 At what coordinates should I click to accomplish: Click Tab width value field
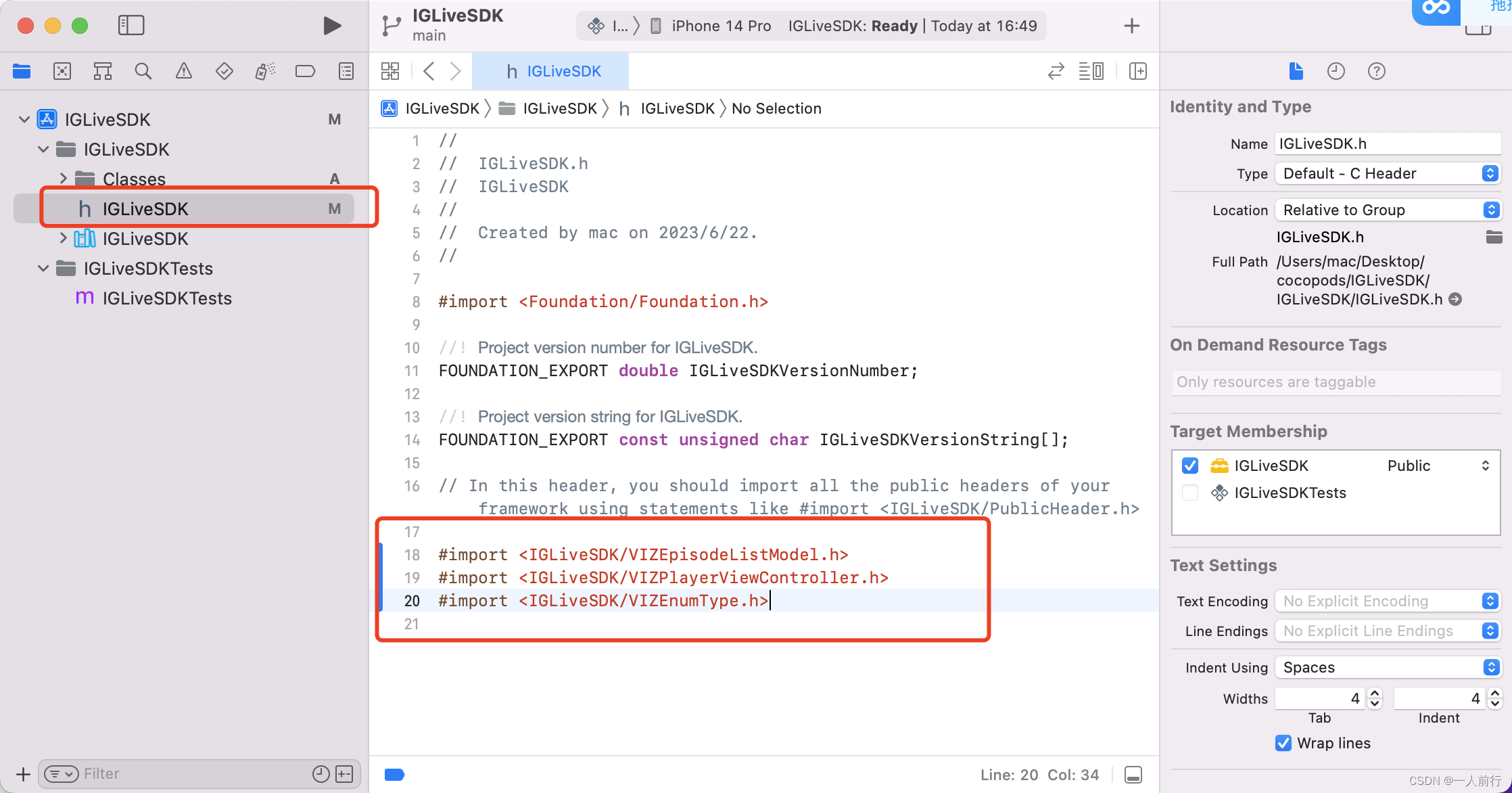click(1320, 698)
